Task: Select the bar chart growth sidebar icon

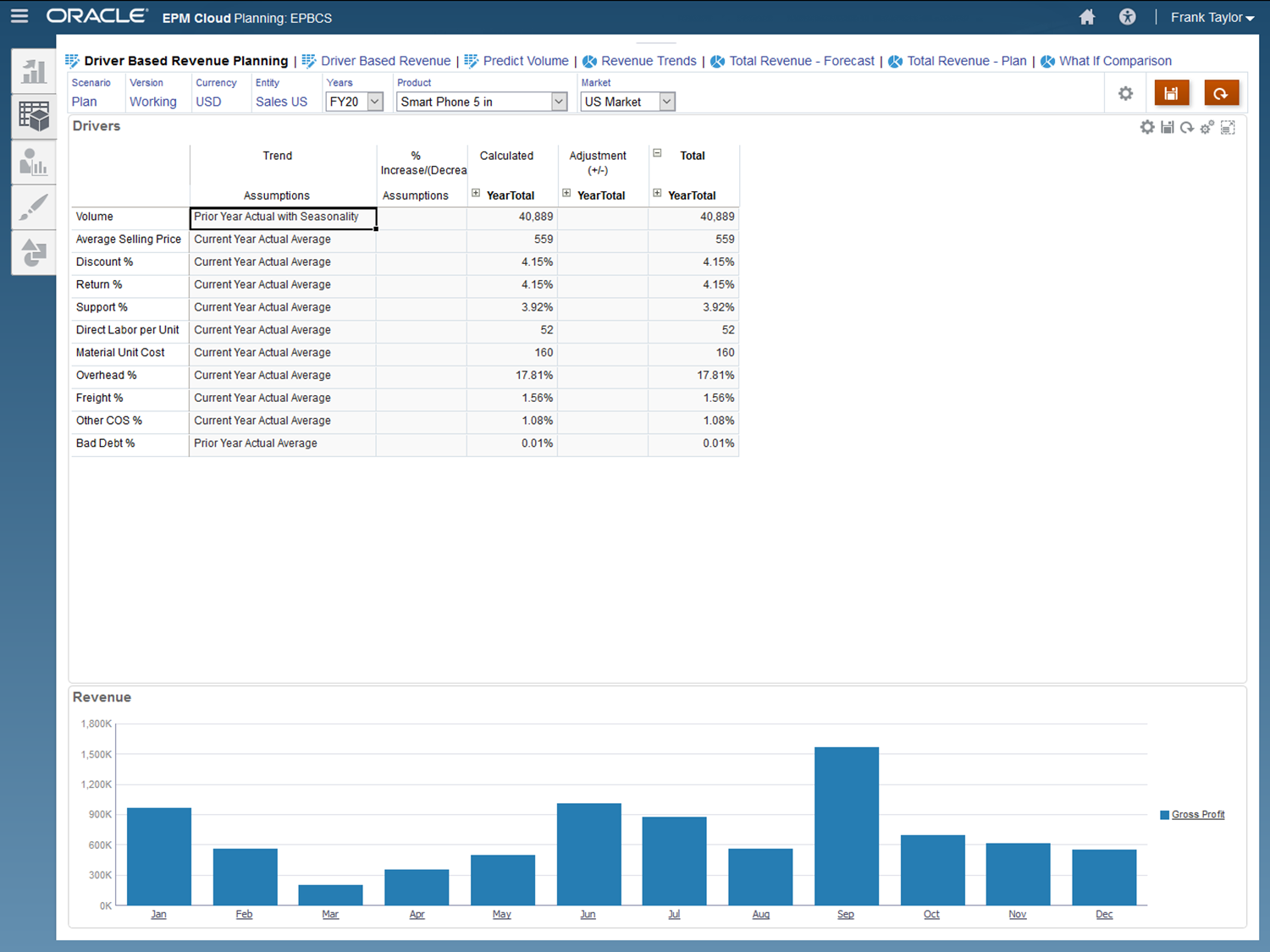Action: 34,72
